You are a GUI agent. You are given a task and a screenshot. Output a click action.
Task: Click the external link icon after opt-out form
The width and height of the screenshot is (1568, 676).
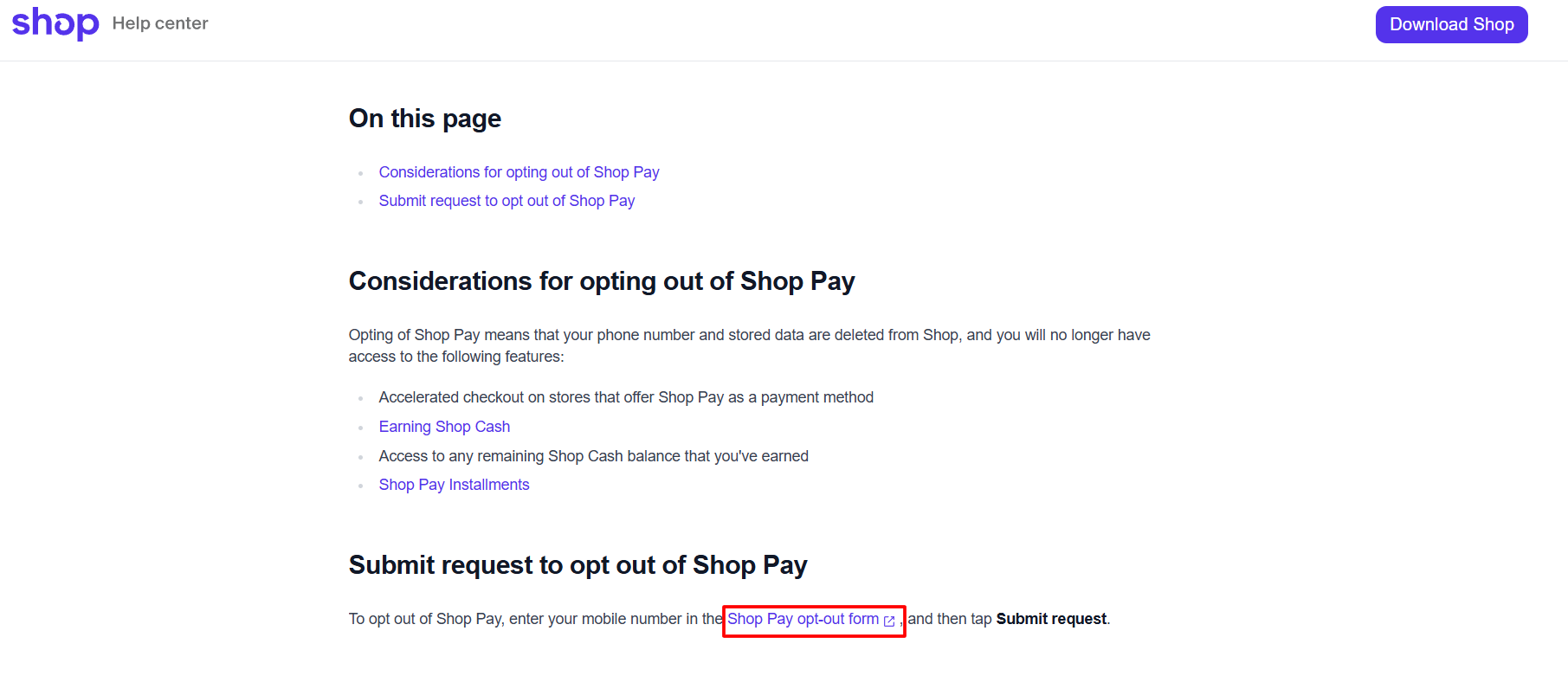pos(889,621)
